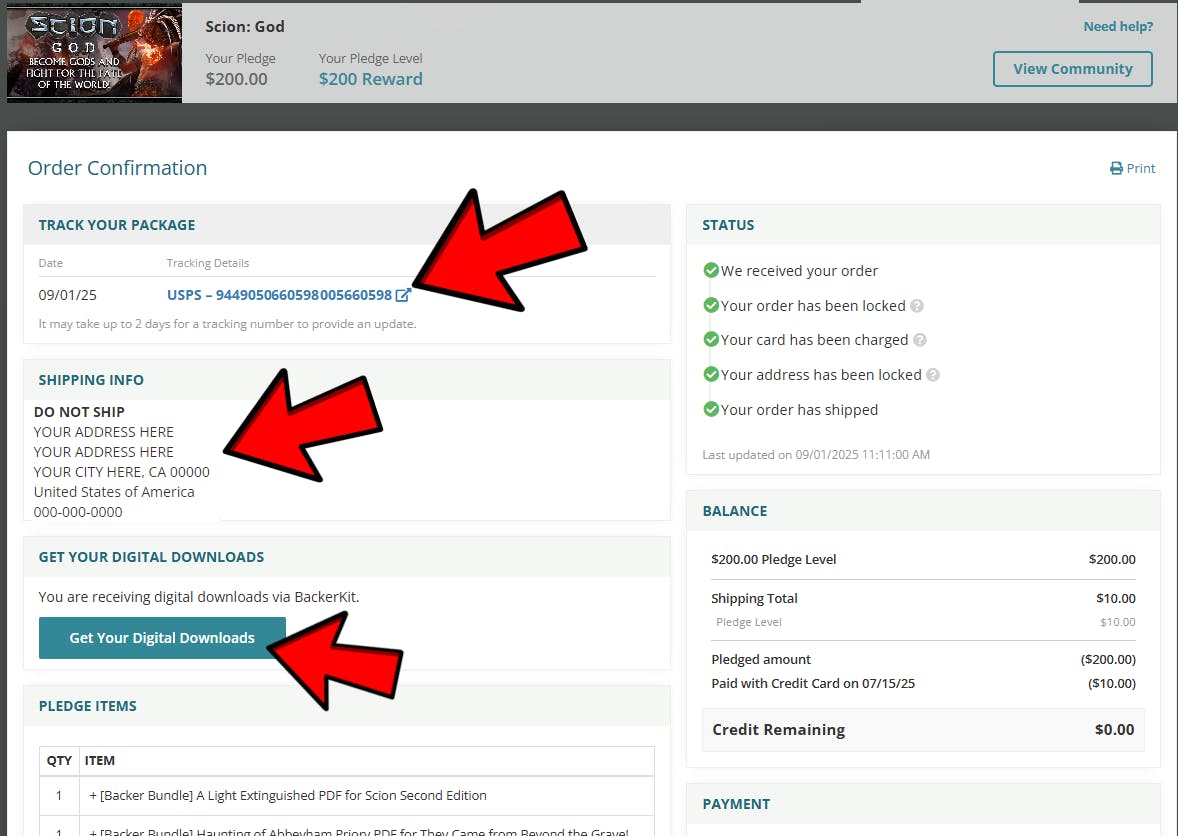Click help icon beside 'Your address has been locked'

933,375
